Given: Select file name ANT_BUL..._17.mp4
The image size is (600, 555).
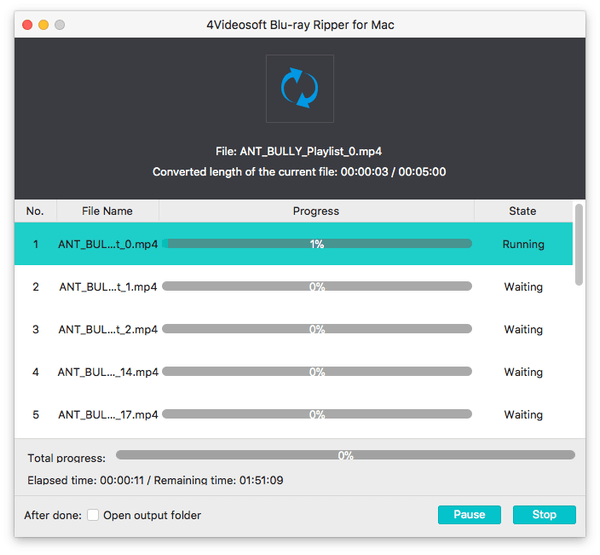Looking at the screenshot, I should click(108, 415).
